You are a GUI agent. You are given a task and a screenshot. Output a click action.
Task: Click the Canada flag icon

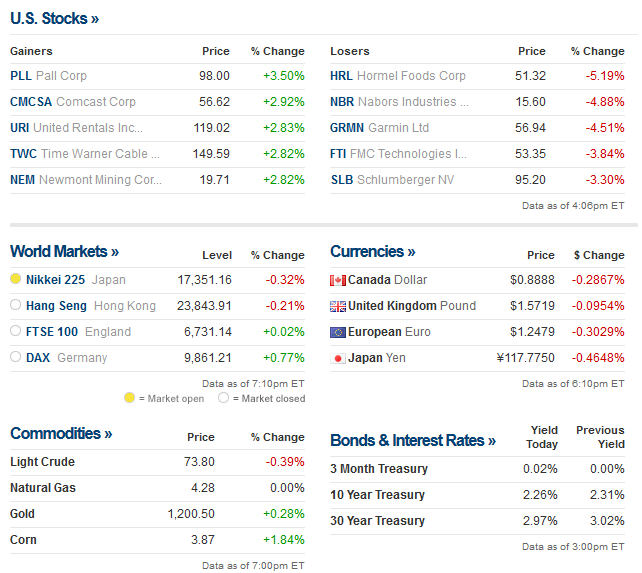point(338,280)
